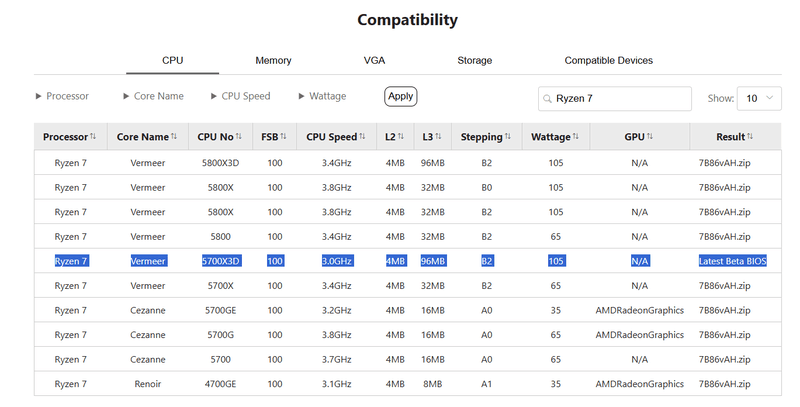
Task: Expand the CPU Speed filter
Action: pos(240,96)
